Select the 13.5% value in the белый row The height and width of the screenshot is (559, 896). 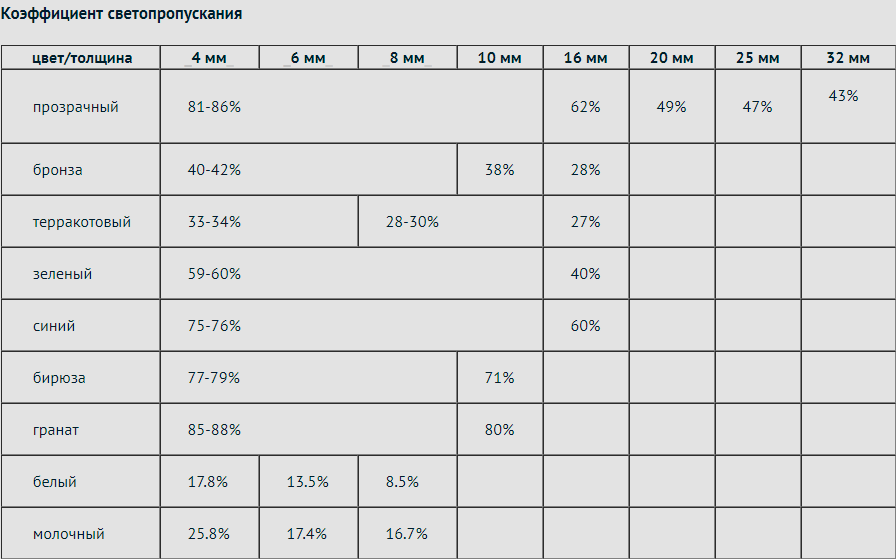click(308, 482)
